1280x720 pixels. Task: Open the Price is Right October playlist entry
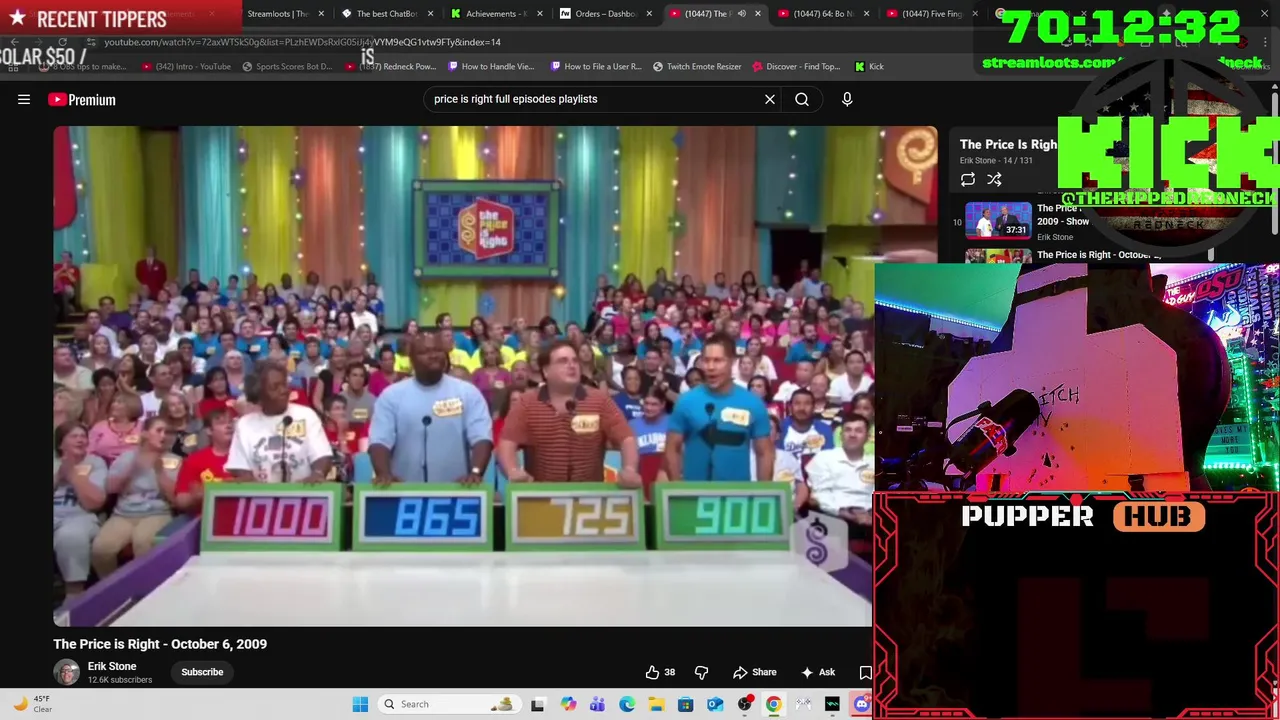[x=1098, y=255]
